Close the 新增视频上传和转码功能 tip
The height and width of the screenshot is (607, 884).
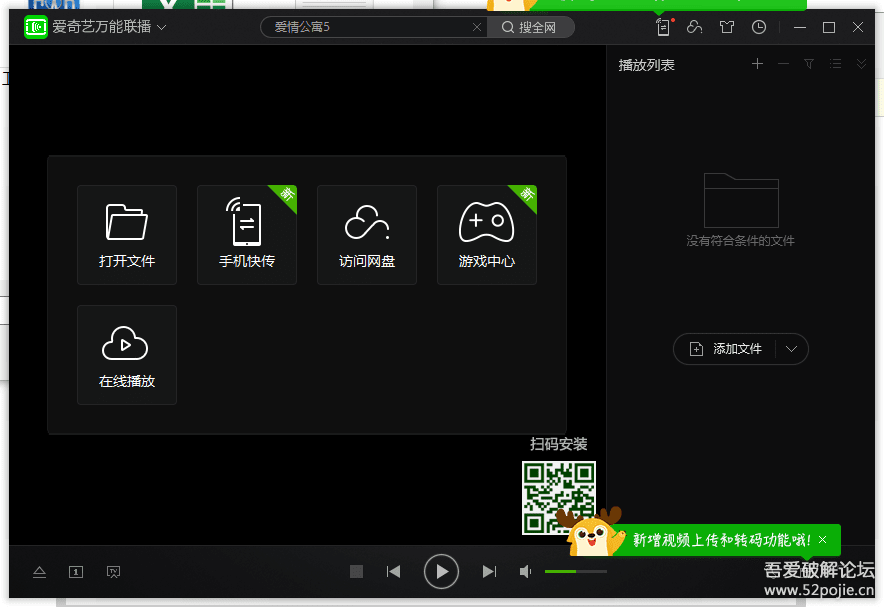(x=823, y=540)
